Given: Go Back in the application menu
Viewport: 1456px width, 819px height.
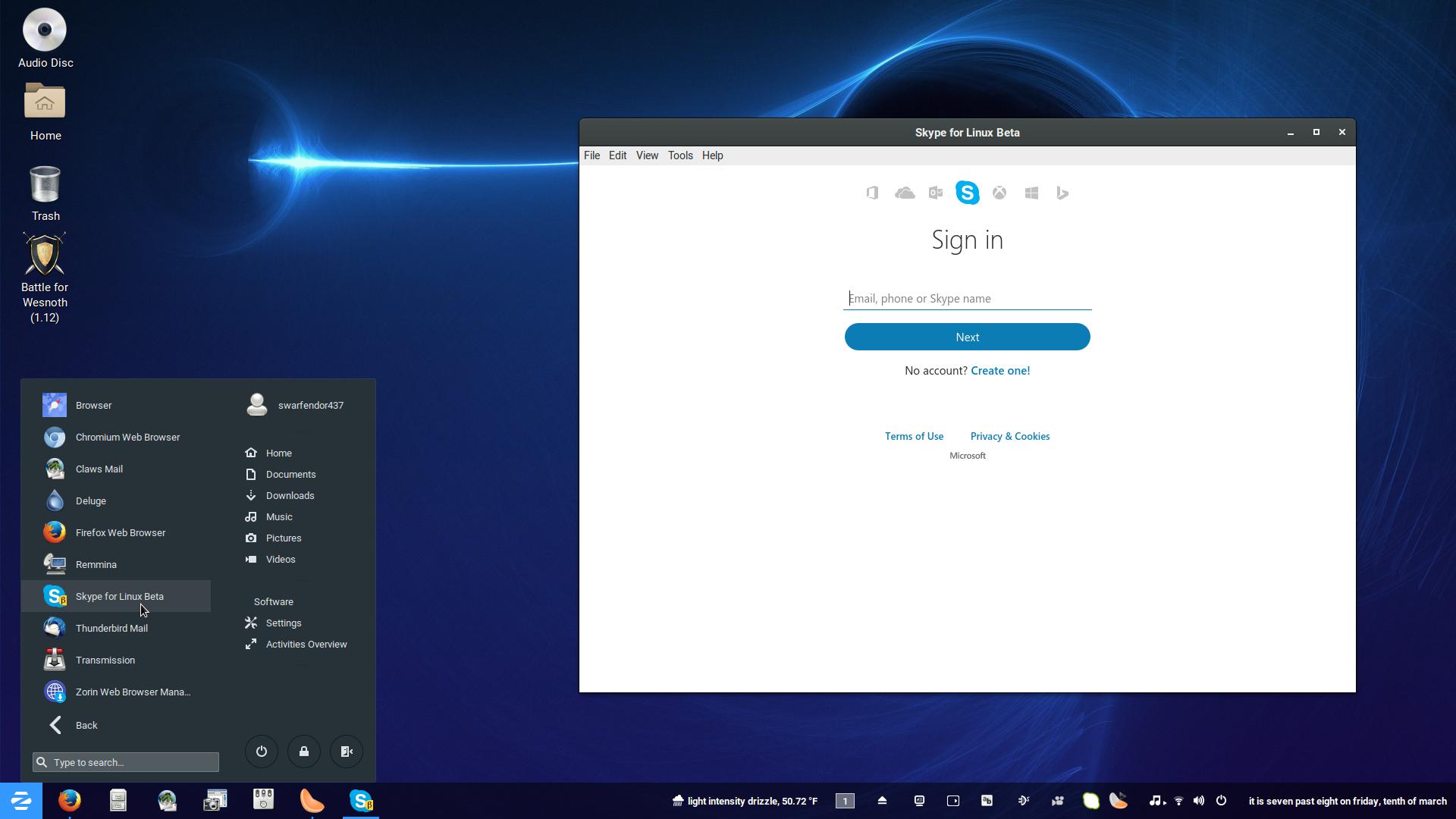Looking at the screenshot, I should 86,725.
